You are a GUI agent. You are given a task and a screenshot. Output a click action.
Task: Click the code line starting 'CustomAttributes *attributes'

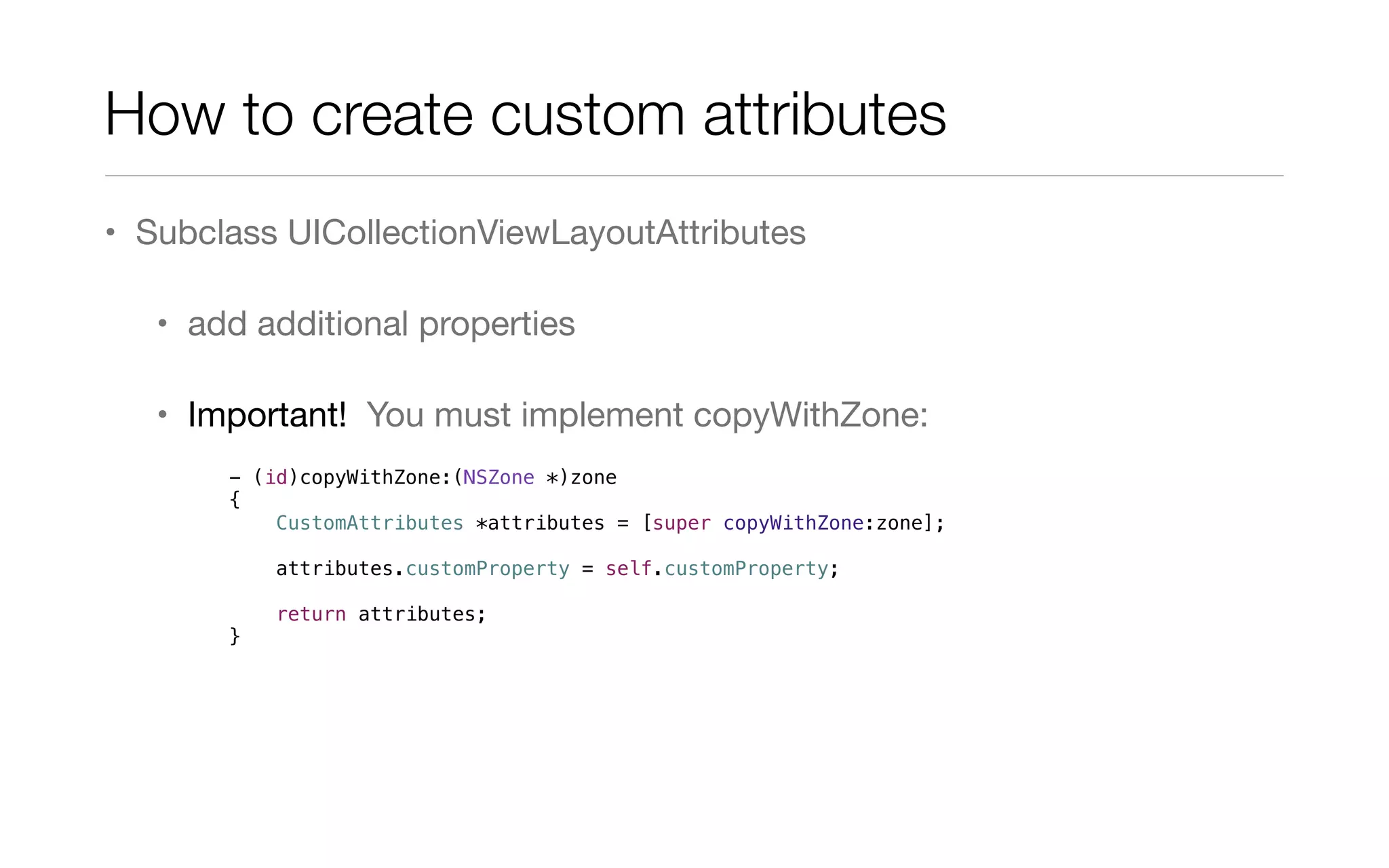610,523
